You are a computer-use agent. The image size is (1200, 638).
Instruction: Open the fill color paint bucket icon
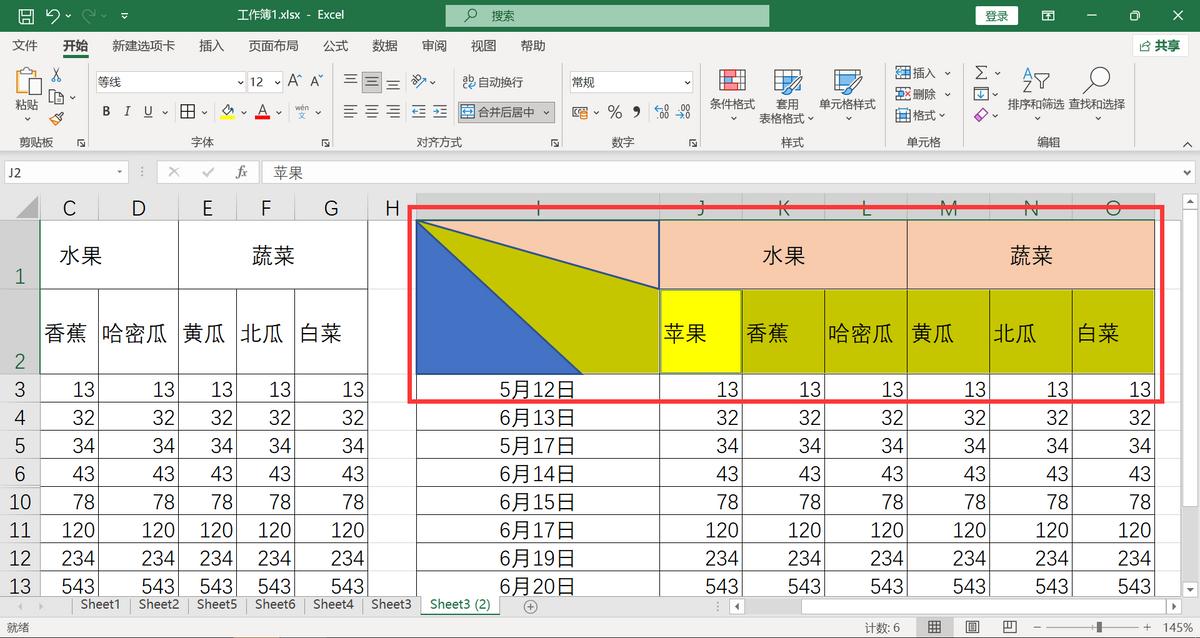226,110
